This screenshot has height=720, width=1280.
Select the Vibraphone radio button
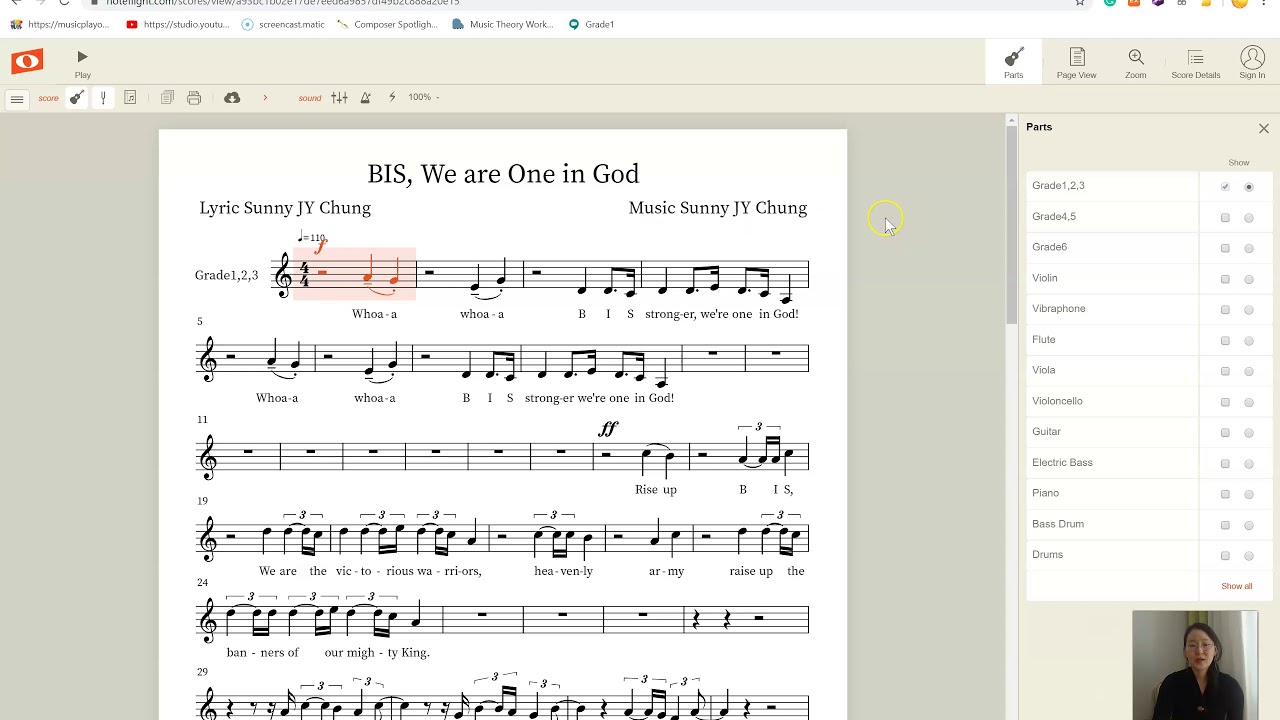pyautogui.click(x=1249, y=310)
